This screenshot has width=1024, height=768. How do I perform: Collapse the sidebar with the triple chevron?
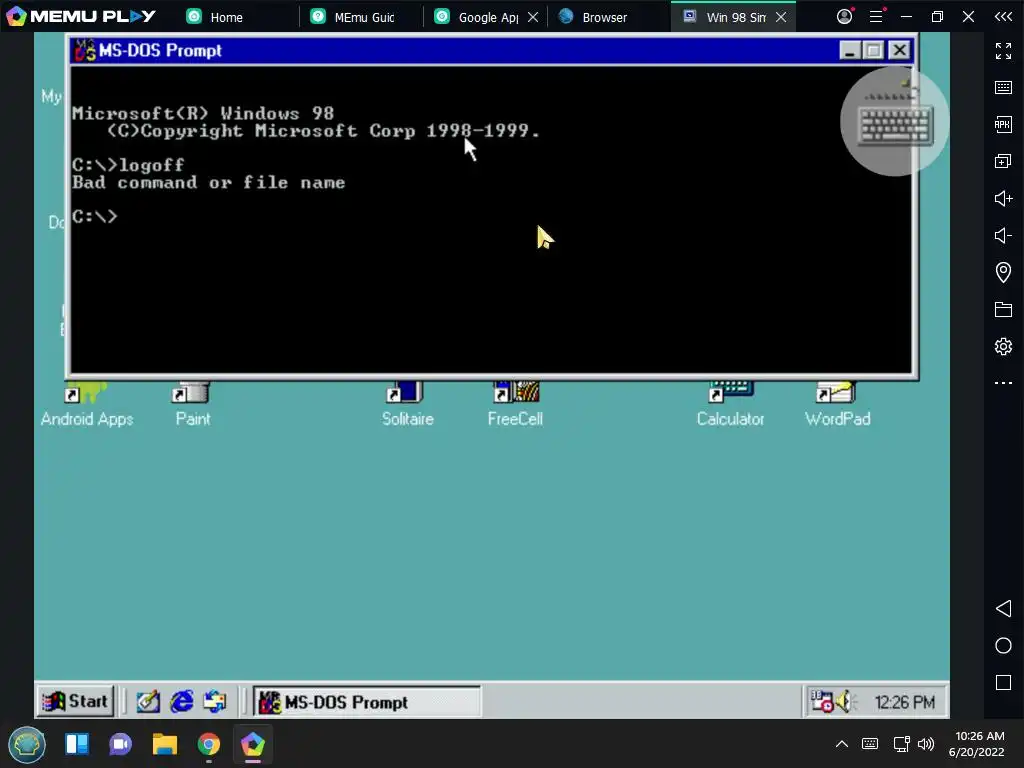click(1003, 16)
